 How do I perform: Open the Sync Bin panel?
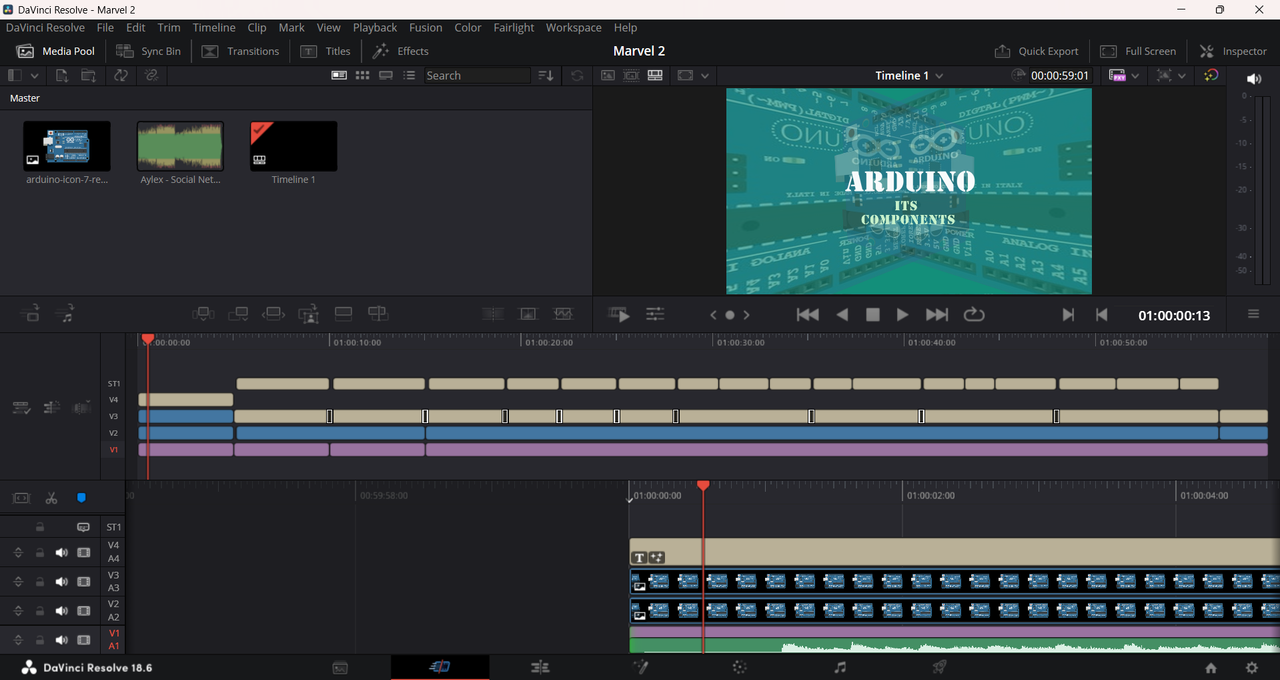[x=149, y=51]
